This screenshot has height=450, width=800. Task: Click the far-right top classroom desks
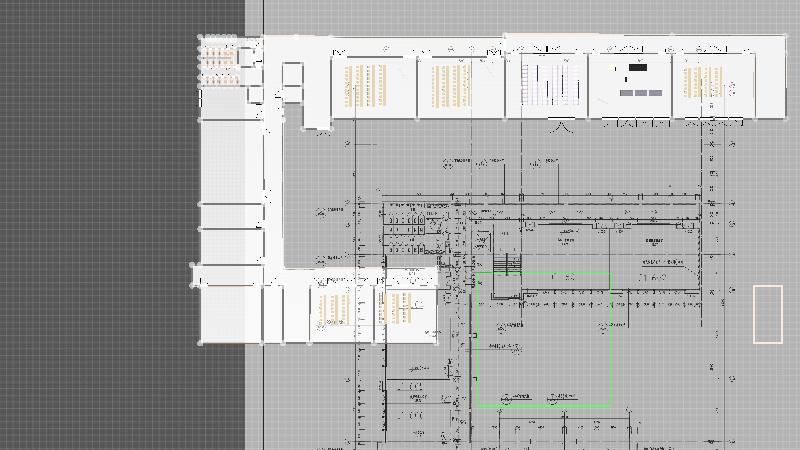click(x=703, y=83)
